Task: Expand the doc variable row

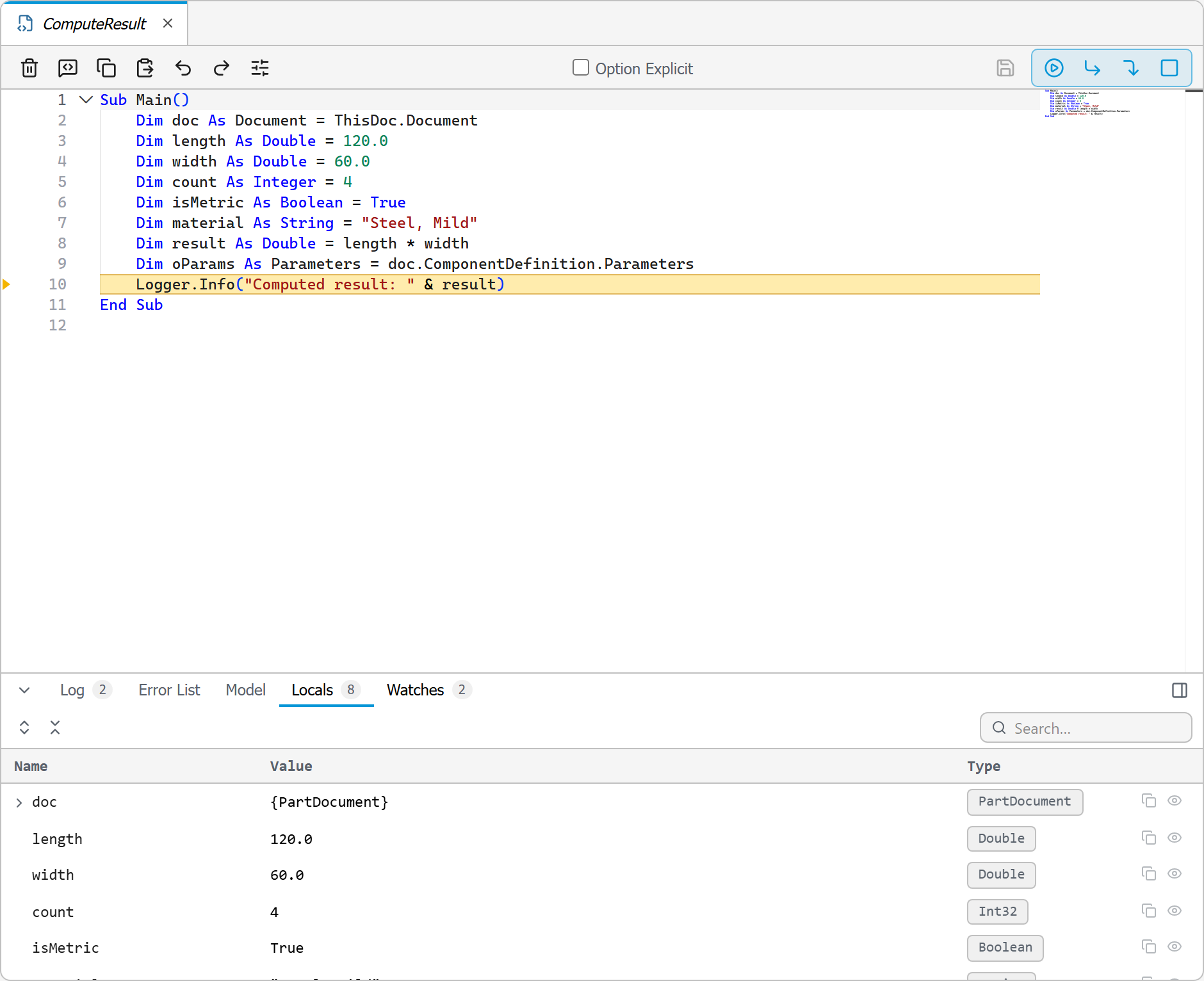Action: pyautogui.click(x=19, y=802)
